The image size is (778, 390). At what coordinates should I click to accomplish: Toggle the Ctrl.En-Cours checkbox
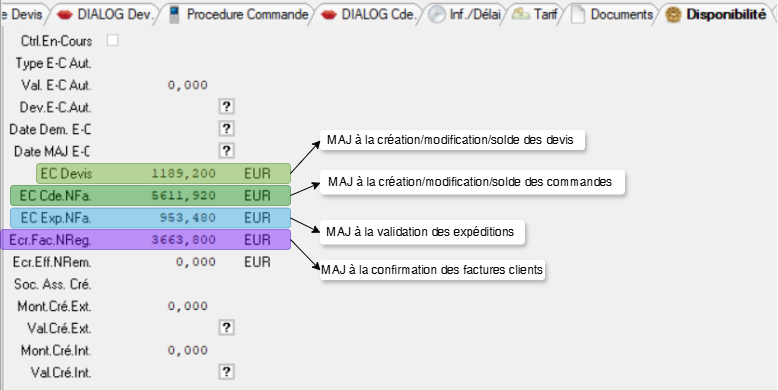click(113, 41)
